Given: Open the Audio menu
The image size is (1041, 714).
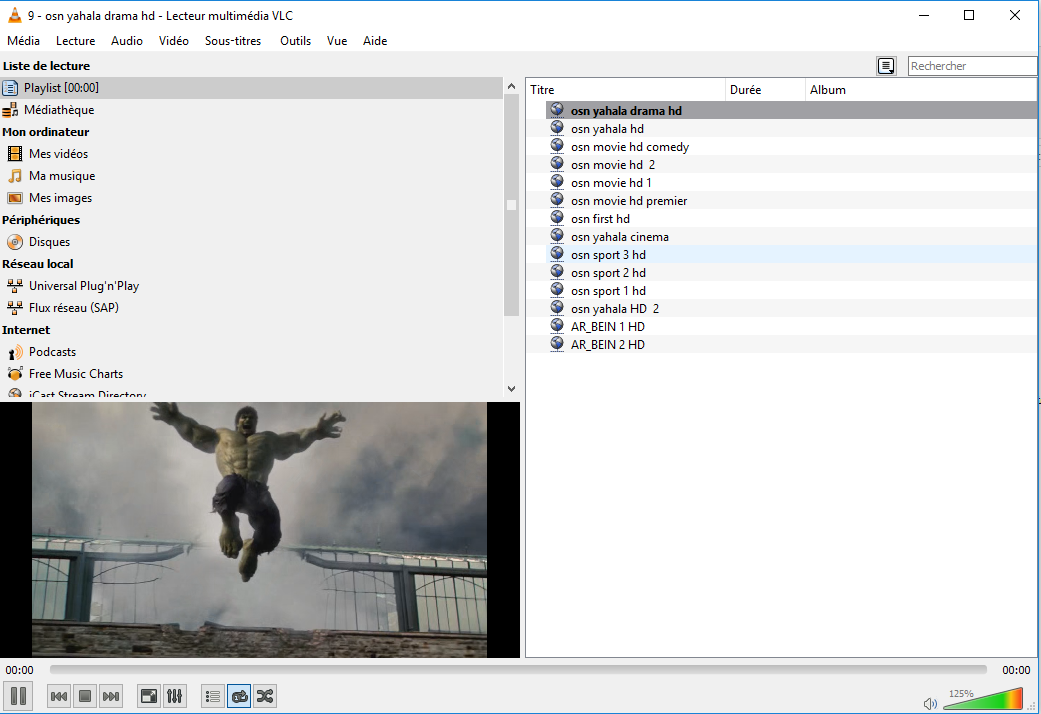Looking at the screenshot, I should [127, 41].
